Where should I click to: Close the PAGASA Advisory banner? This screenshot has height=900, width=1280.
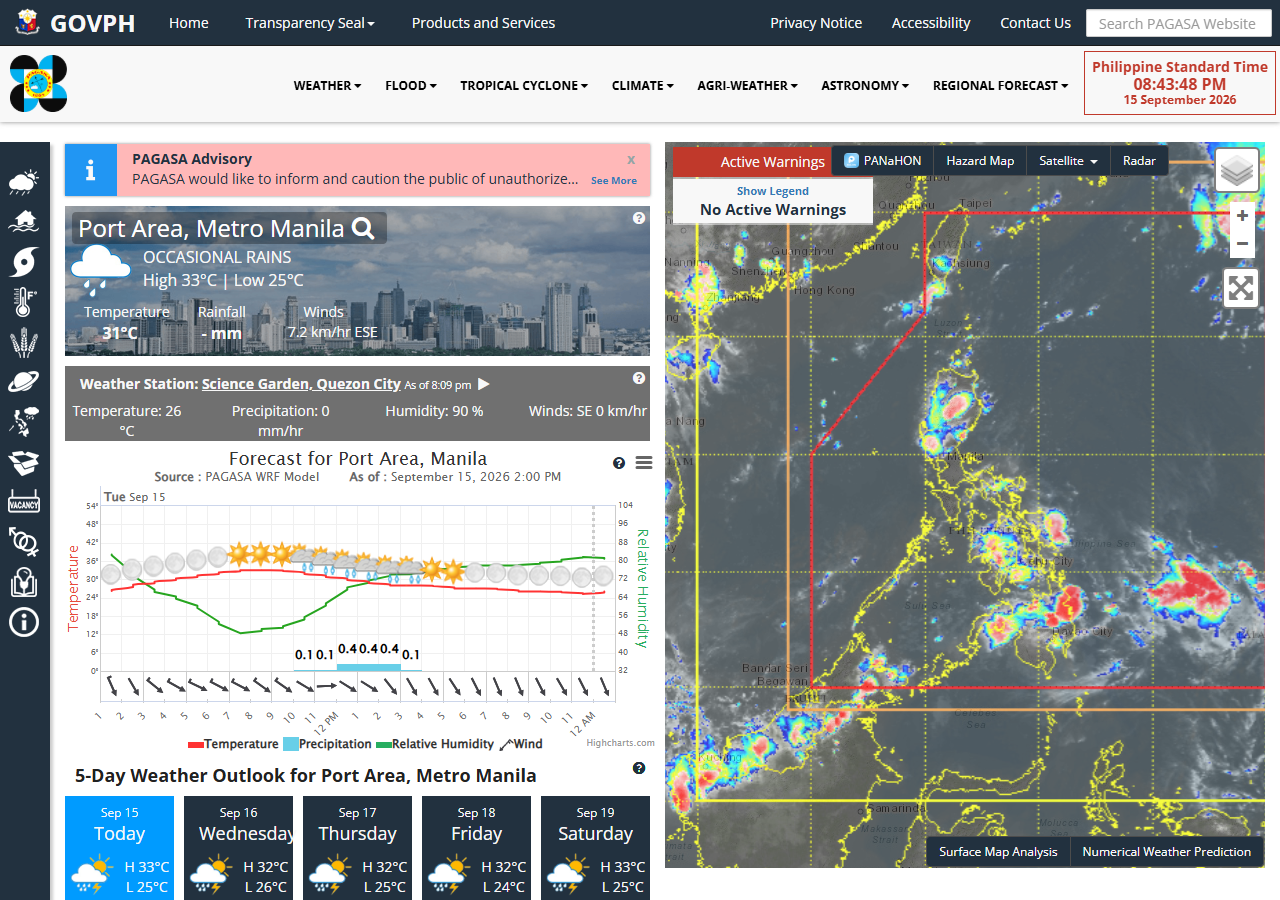pos(631,159)
